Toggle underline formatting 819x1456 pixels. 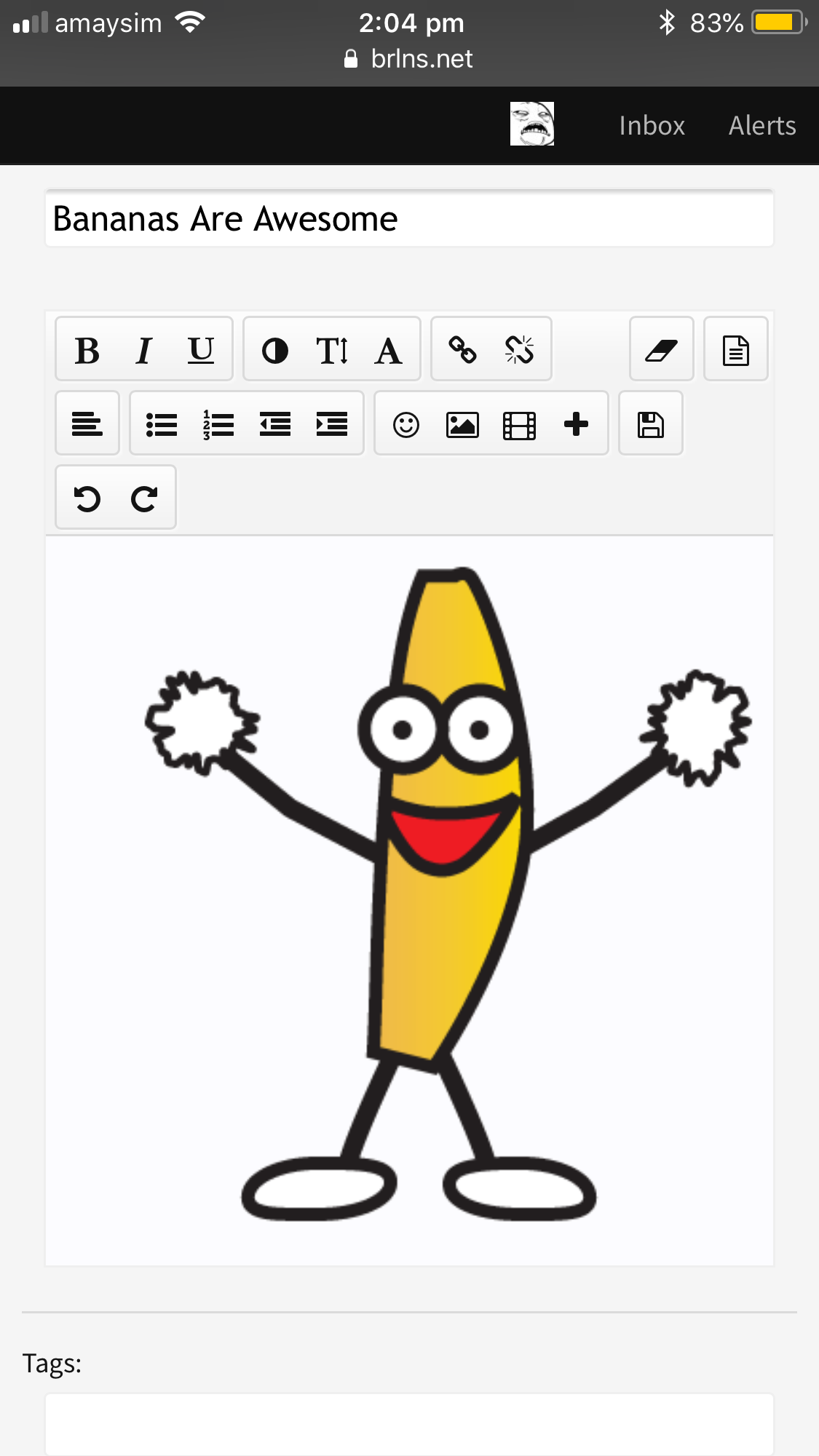point(201,351)
